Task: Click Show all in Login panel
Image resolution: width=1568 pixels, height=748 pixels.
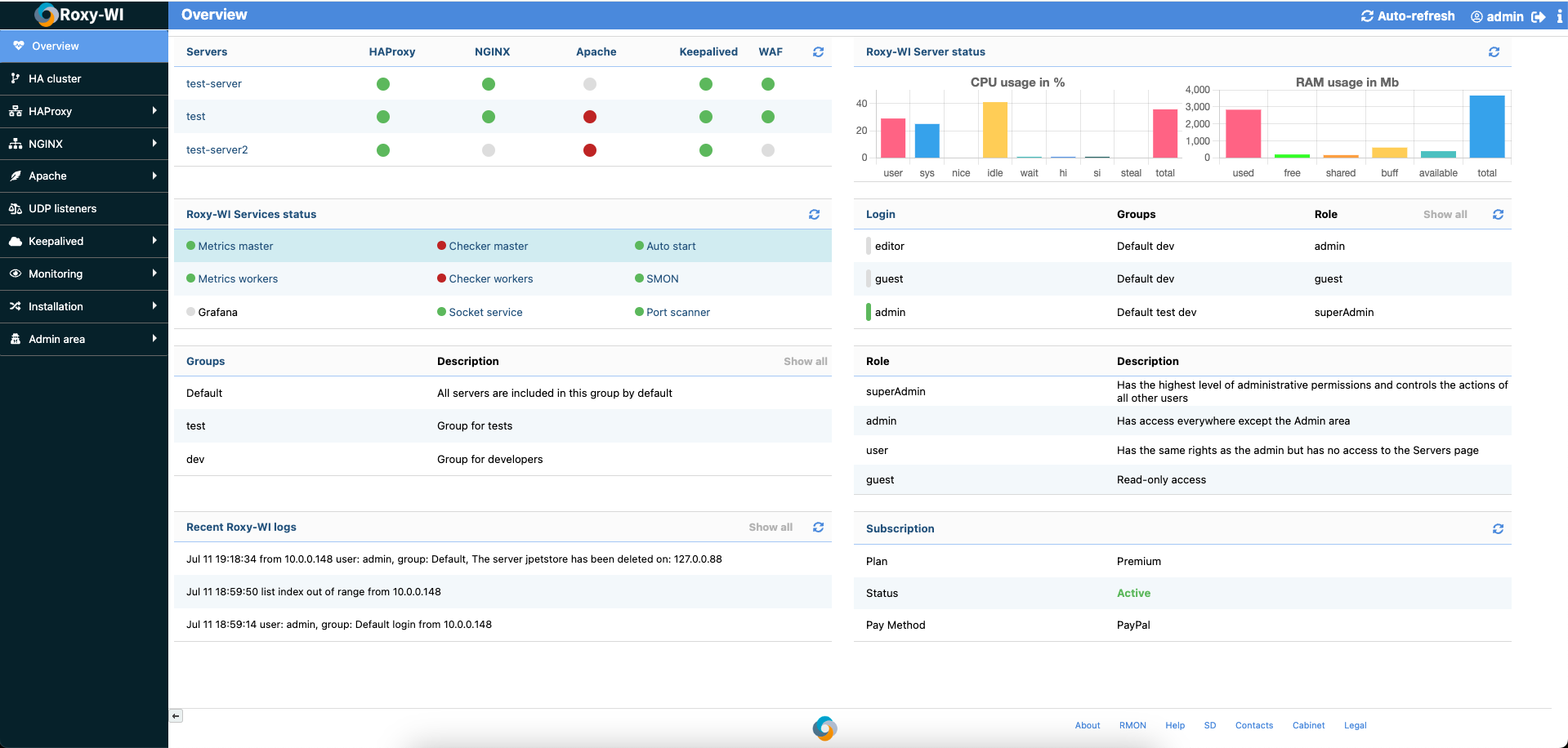Action: pyautogui.click(x=1445, y=214)
